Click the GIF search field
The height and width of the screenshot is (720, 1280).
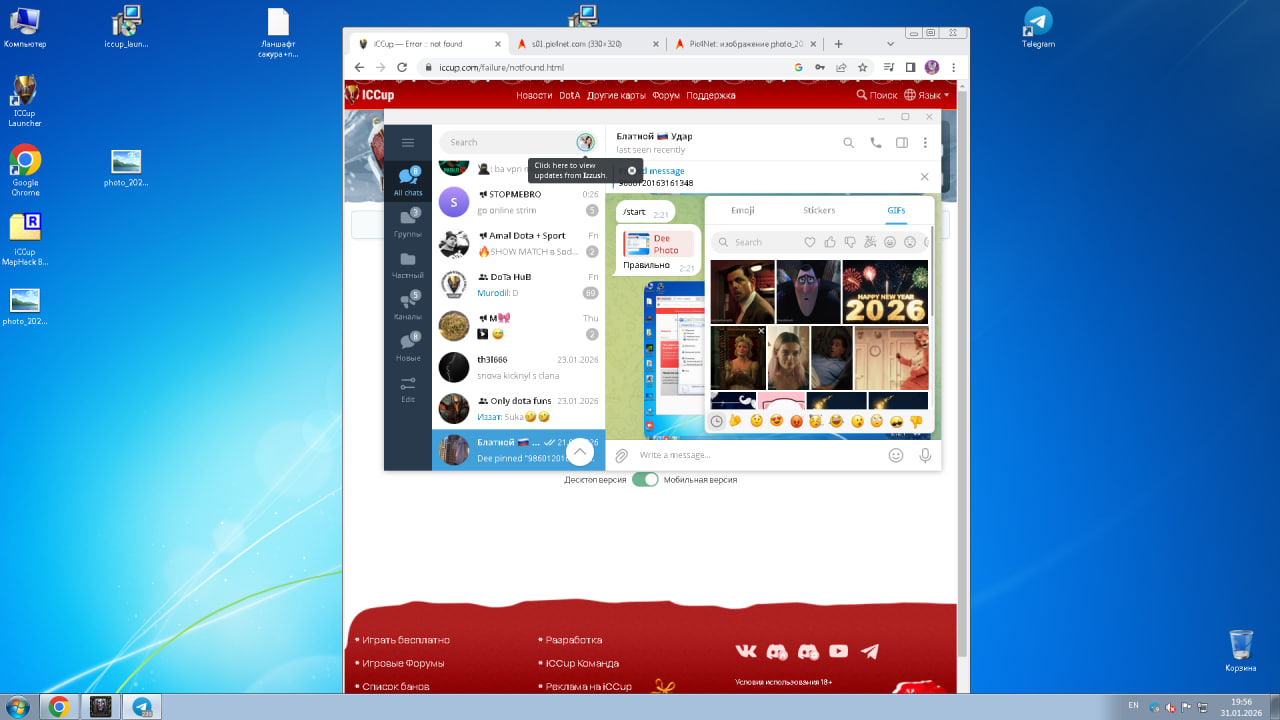point(757,242)
